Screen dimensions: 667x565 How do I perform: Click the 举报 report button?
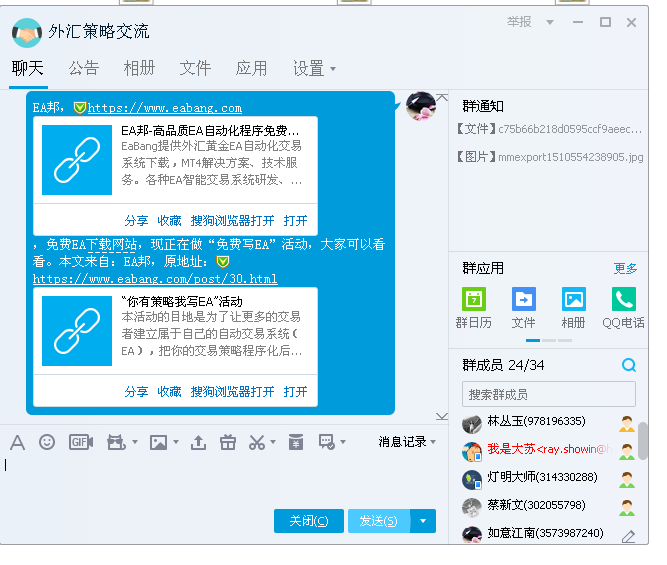click(519, 22)
